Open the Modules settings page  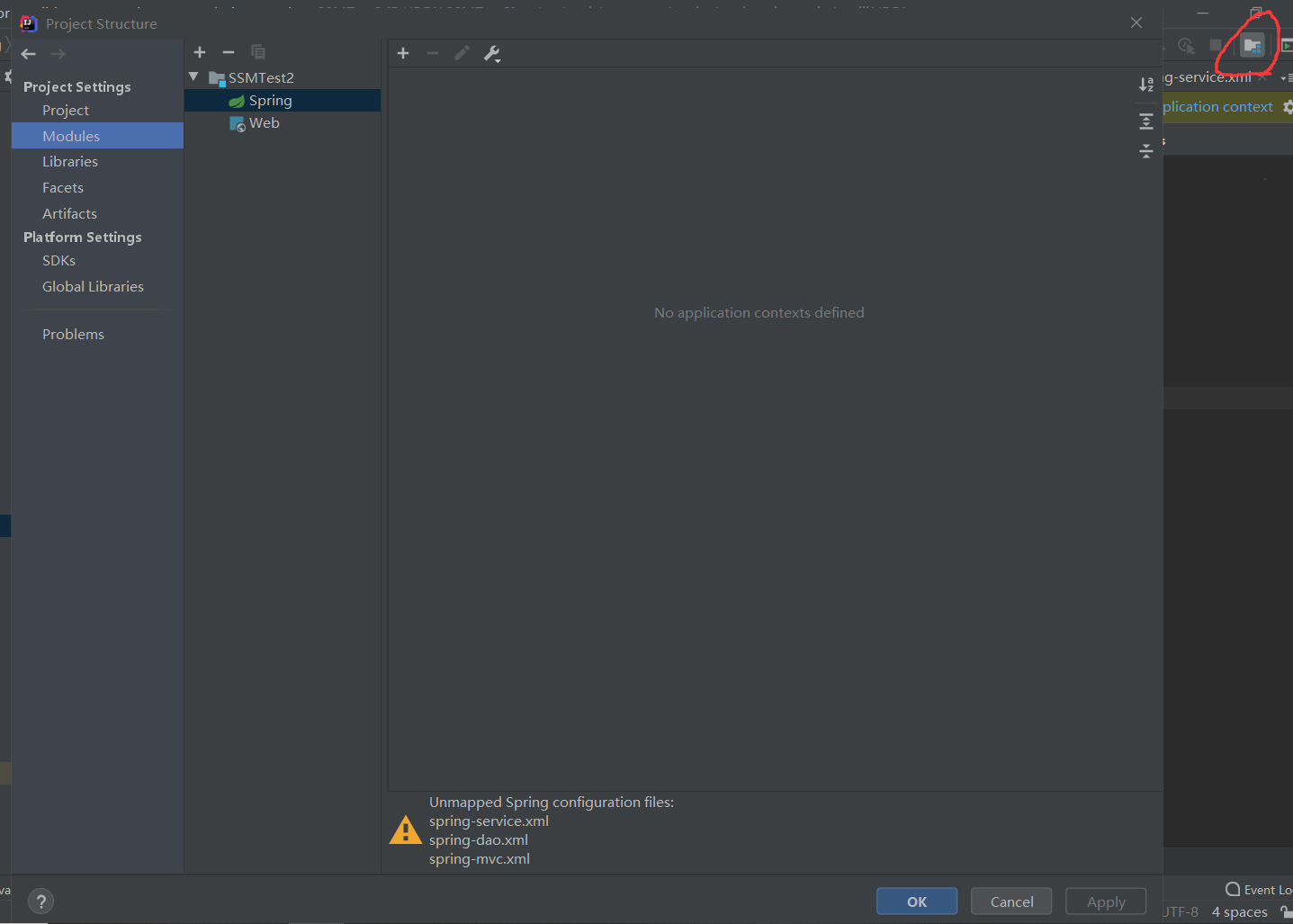97,136
